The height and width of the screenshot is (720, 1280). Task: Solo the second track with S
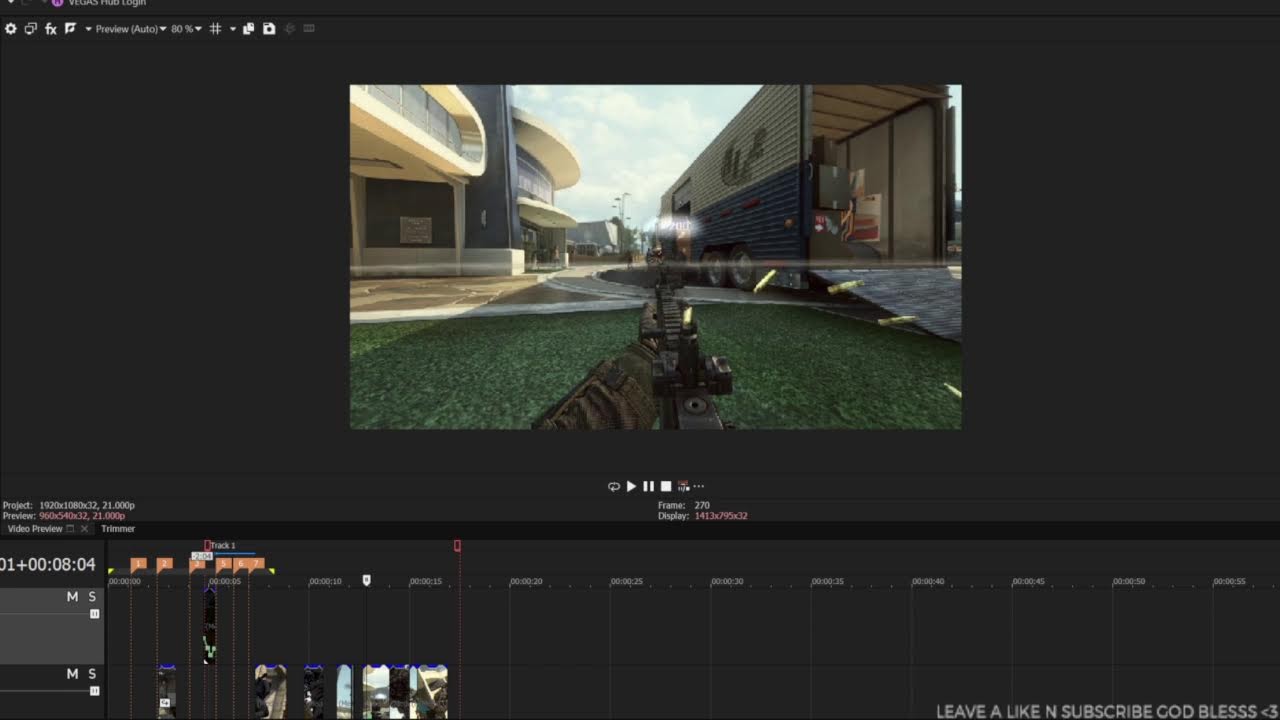point(92,674)
